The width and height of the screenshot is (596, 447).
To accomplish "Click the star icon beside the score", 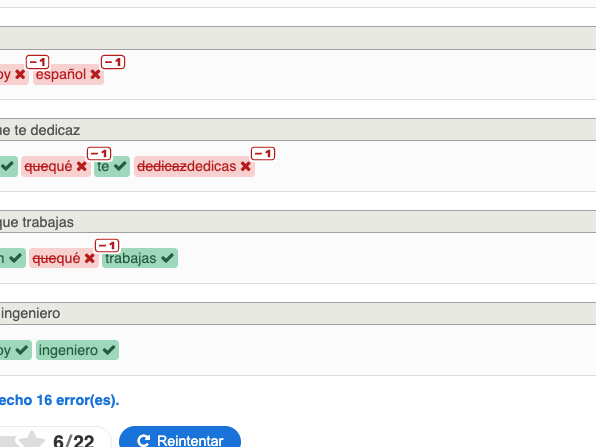I will tap(32, 439).
